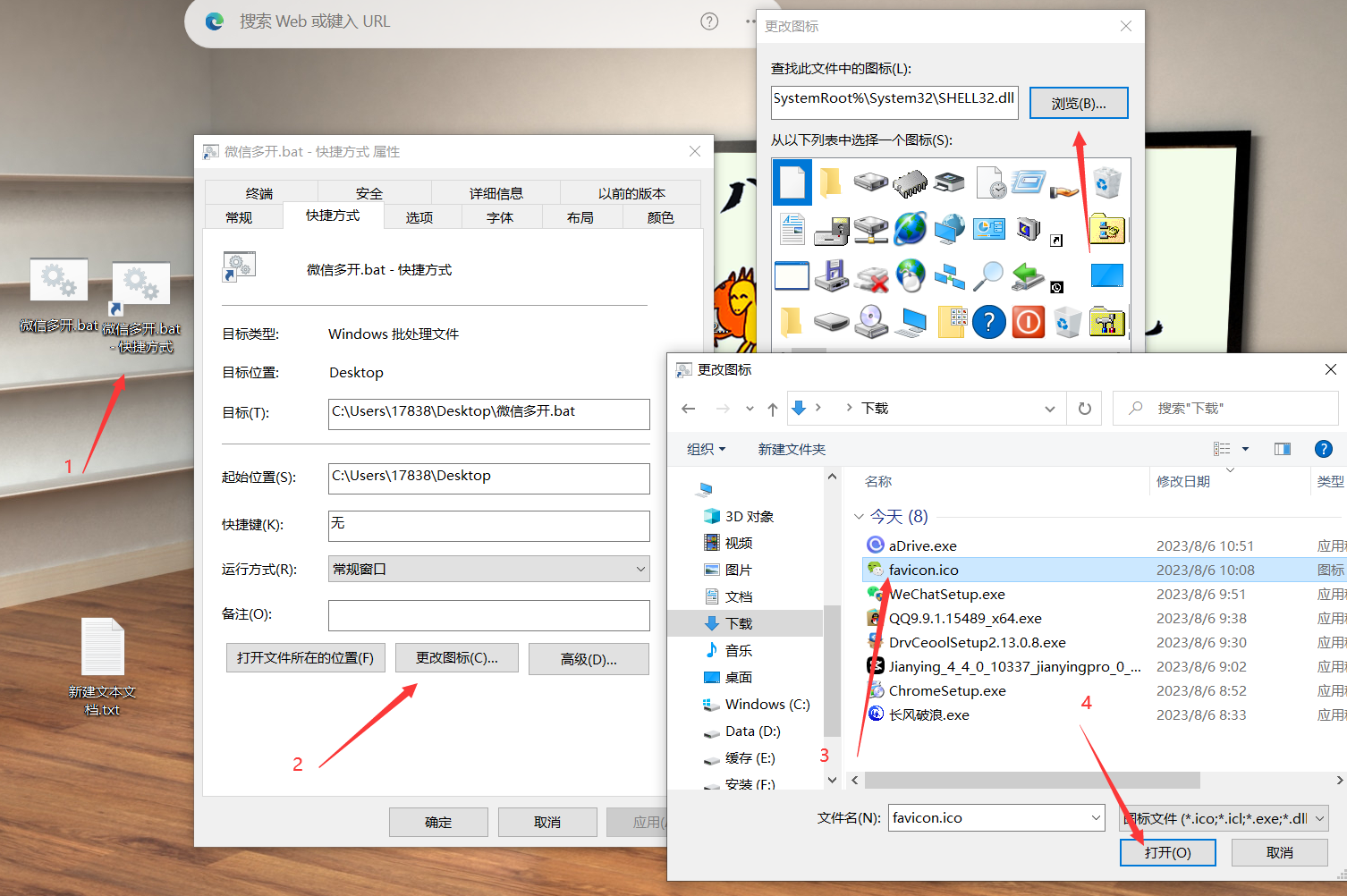This screenshot has height=896, width=1347.
Task: Select 音乐 in navigation pane
Action: tap(728, 650)
